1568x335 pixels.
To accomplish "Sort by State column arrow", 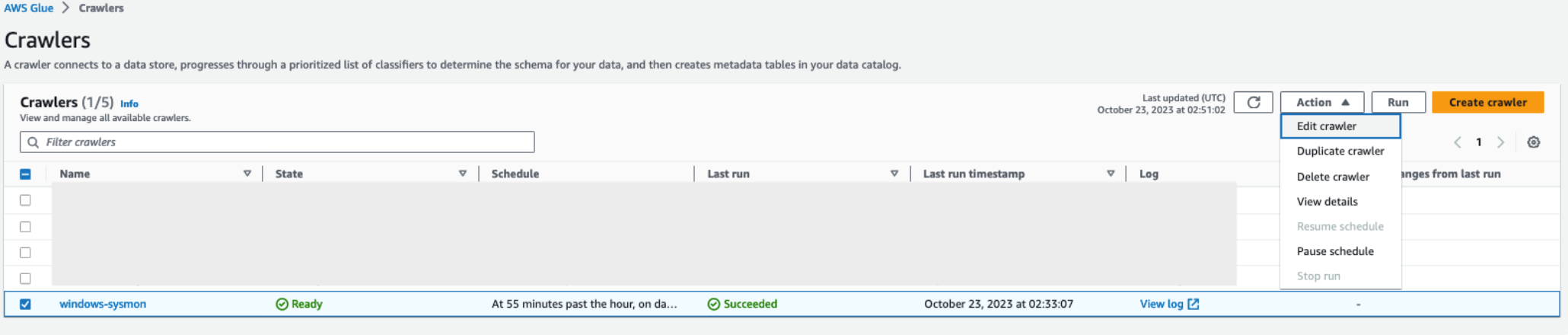I will (x=463, y=174).
